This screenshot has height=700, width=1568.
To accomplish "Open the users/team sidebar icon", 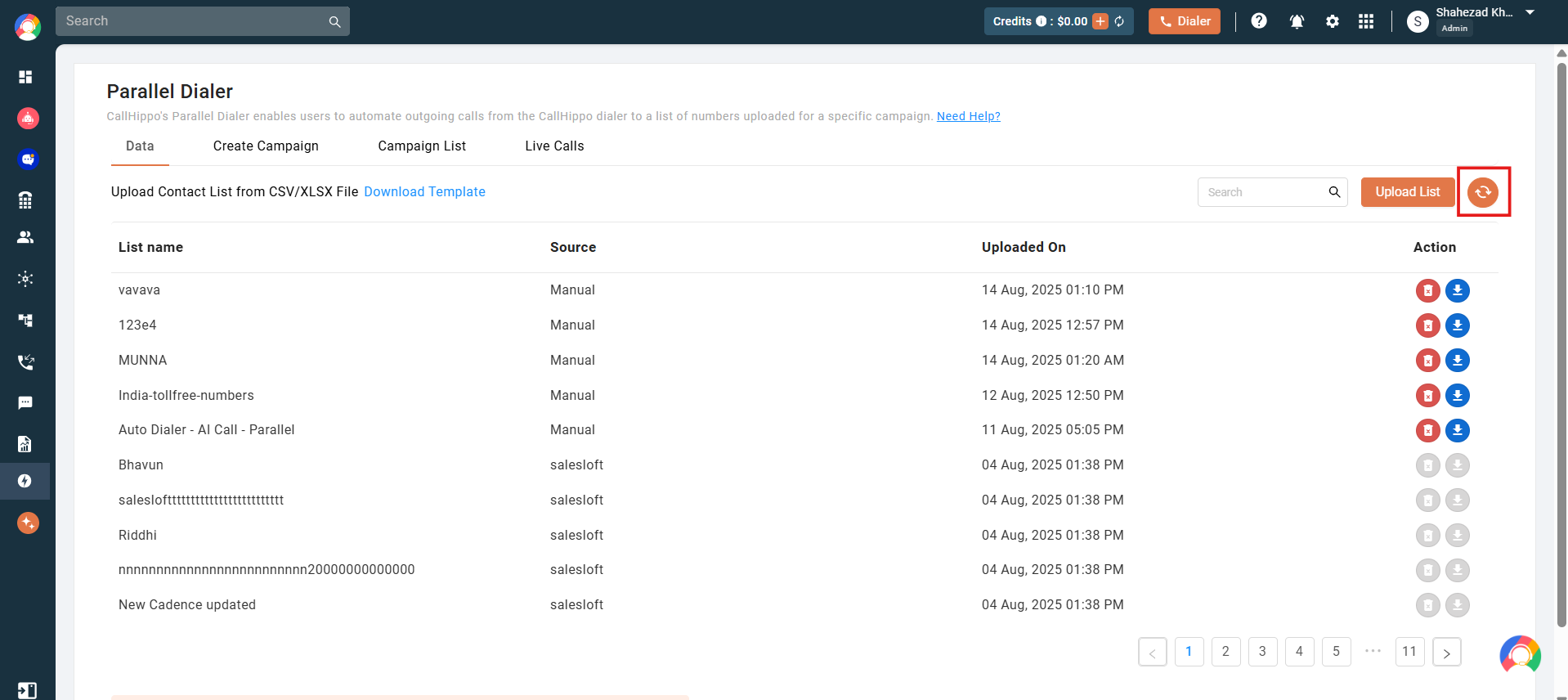I will pos(25,237).
